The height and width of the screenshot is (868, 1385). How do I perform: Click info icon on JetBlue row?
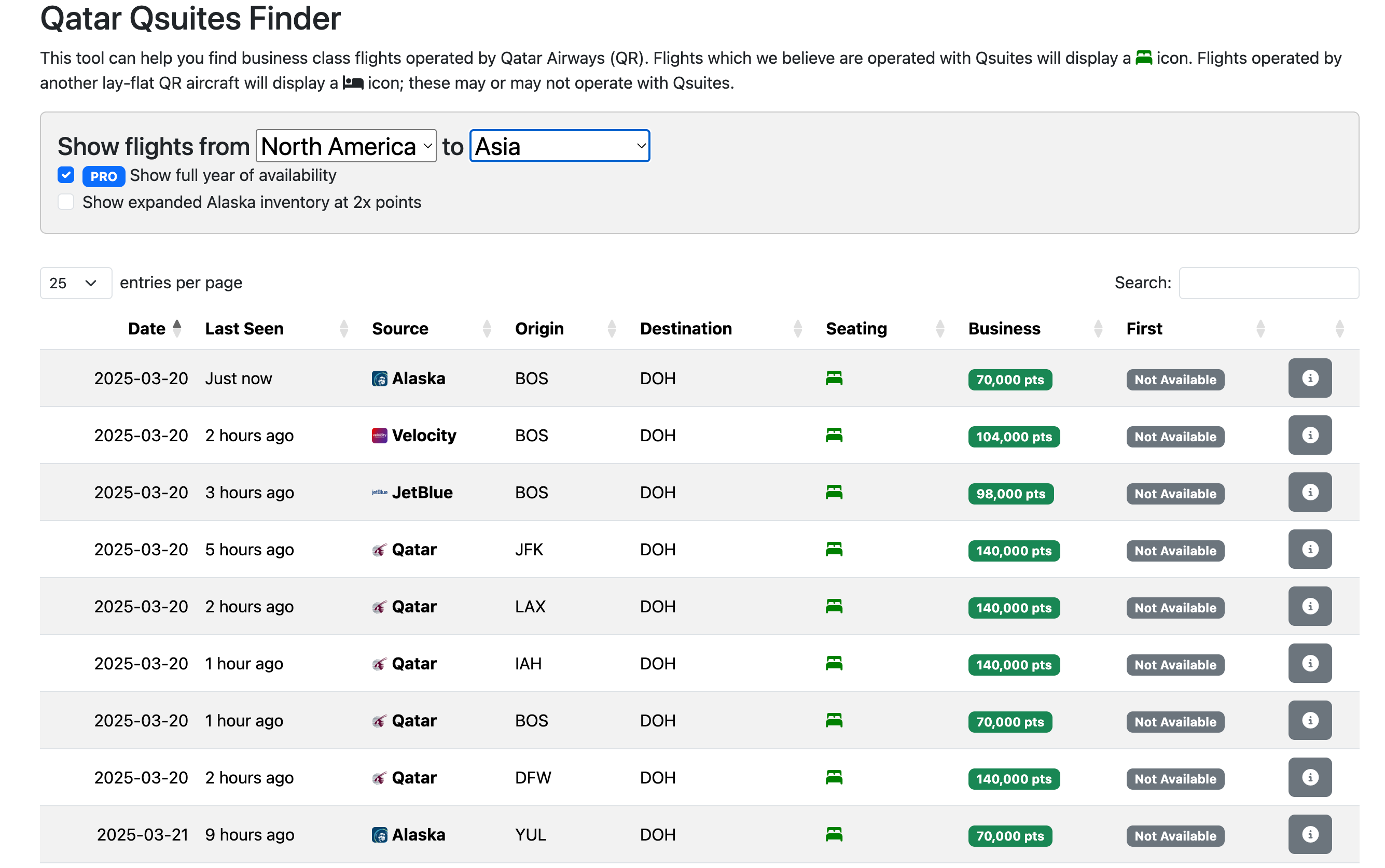1309,492
